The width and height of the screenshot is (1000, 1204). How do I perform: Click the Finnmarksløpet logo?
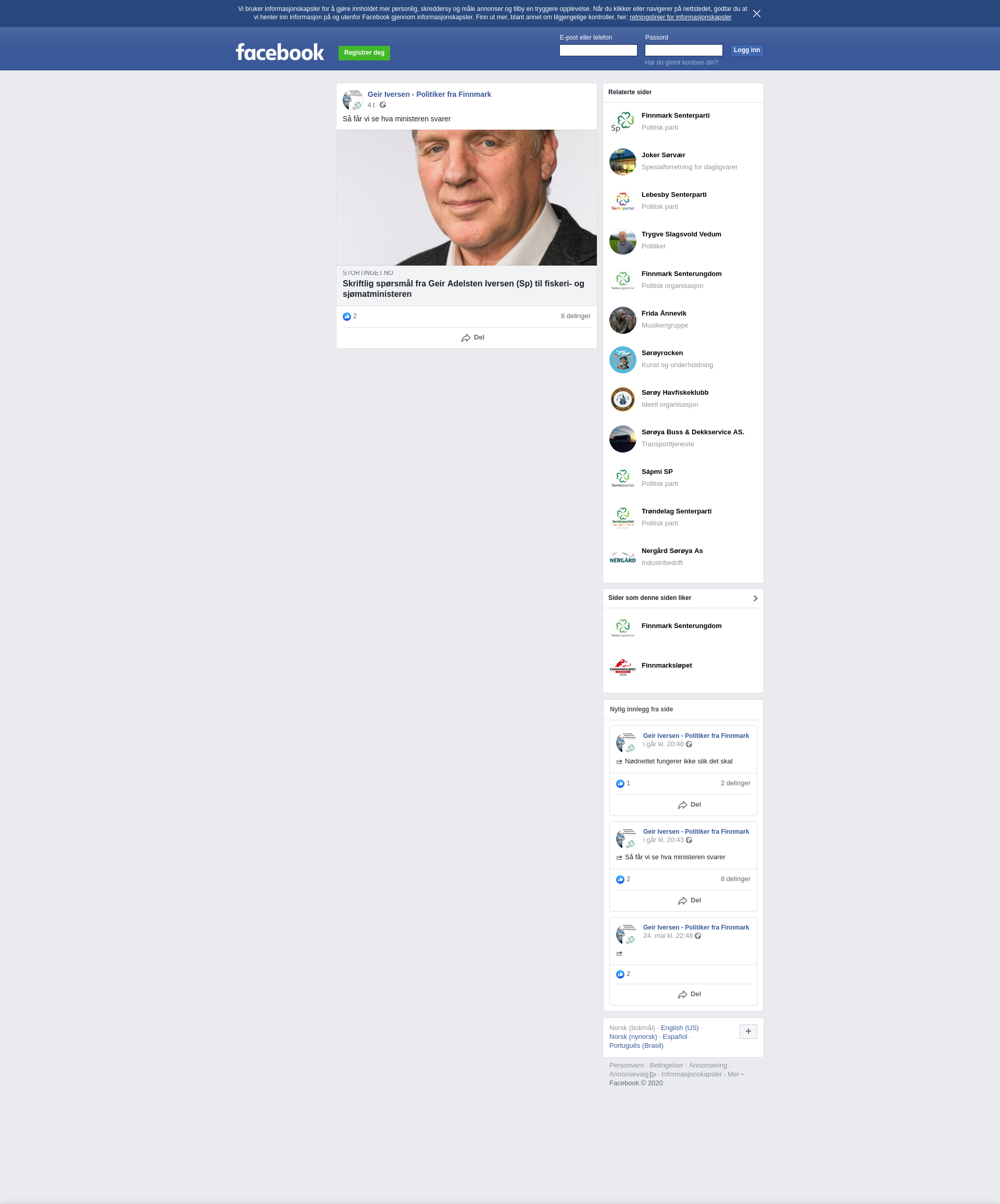tap(623, 666)
